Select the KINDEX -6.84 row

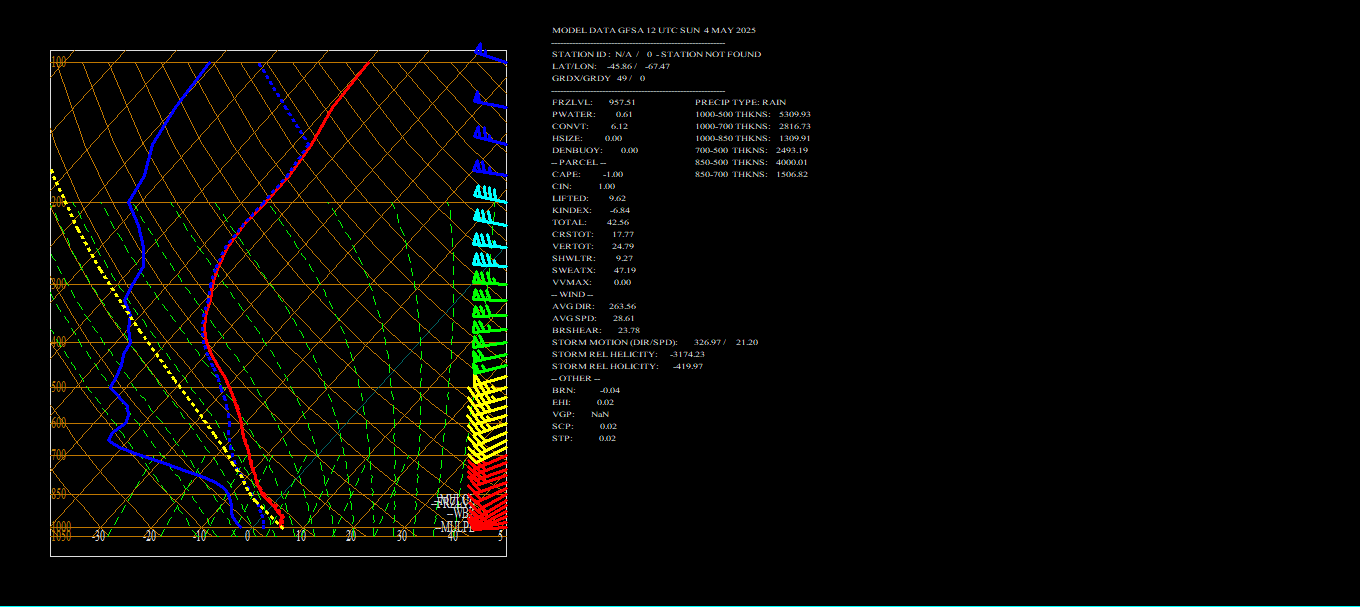pyautogui.click(x=591, y=210)
